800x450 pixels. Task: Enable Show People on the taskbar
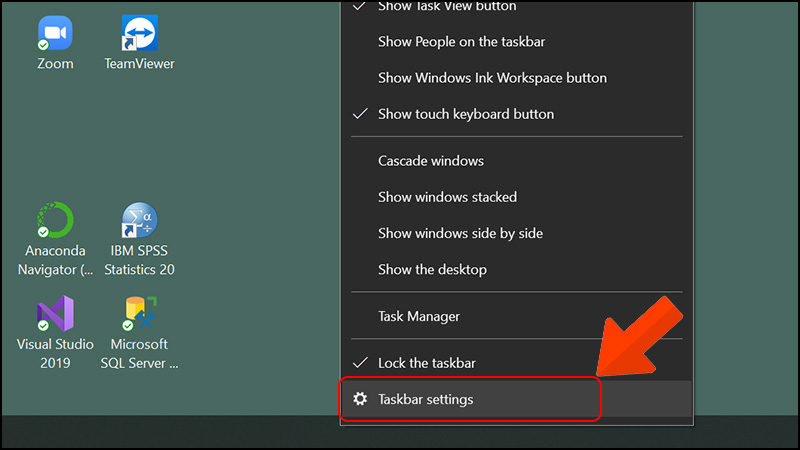point(461,41)
